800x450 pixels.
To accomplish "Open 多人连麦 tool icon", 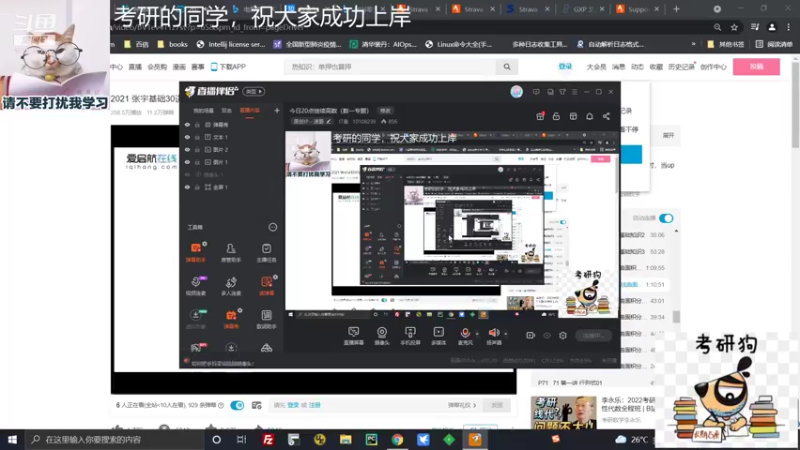I will [x=231, y=286].
